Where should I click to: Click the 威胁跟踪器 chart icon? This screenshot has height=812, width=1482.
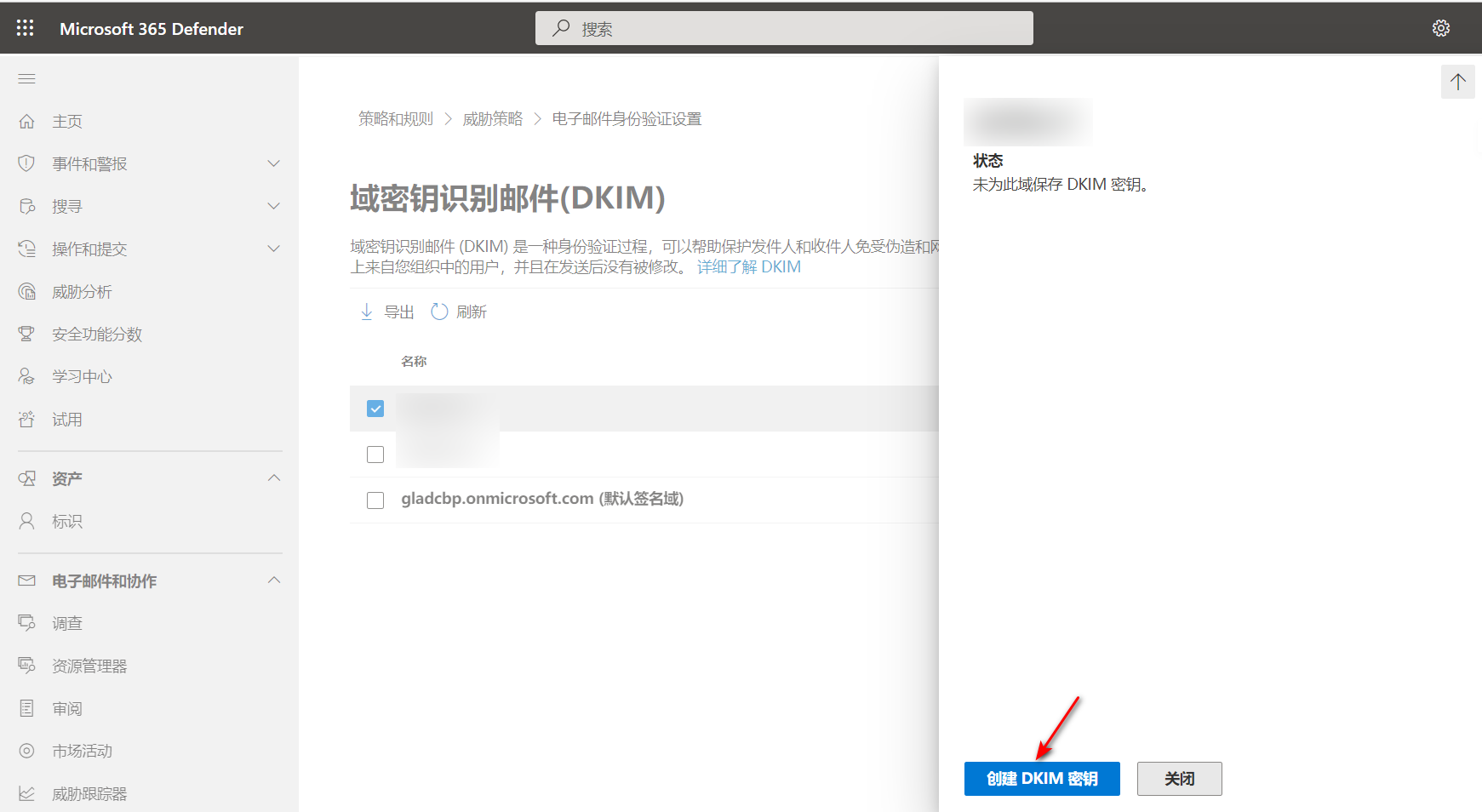pyautogui.click(x=26, y=793)
